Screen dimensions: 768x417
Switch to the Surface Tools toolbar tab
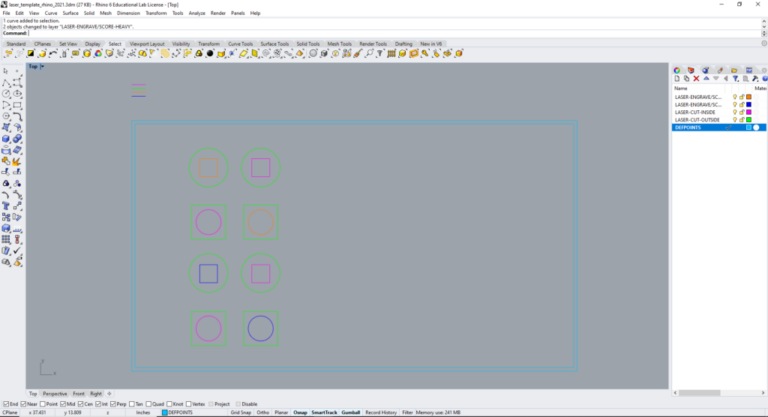point(275,44)
